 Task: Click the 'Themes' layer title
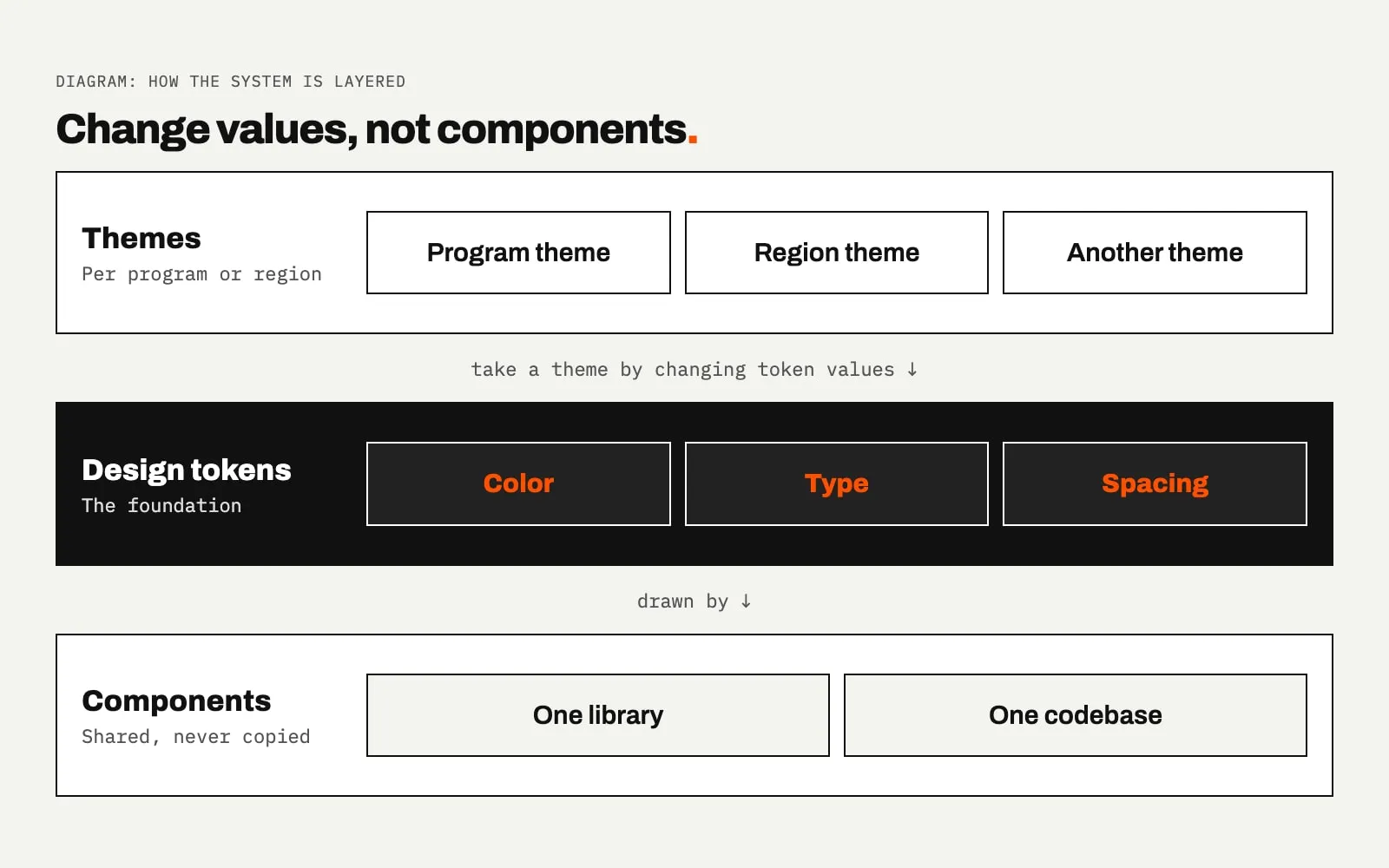click(x=142, y=238)
